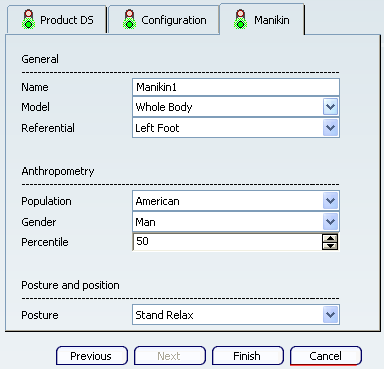
Task: Click the Percentile value field
Action: pyautogui.click(x=227, y=242)
